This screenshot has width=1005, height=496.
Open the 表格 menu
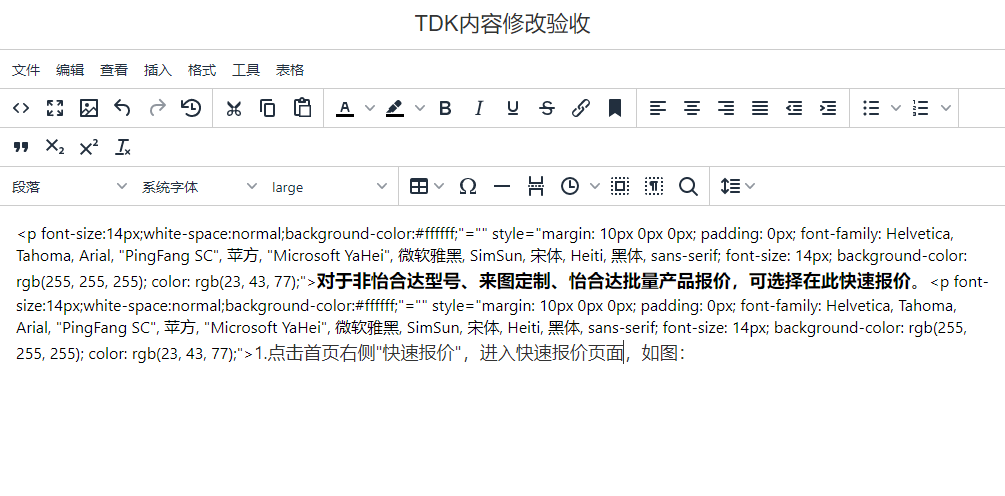tap(290, 70)
